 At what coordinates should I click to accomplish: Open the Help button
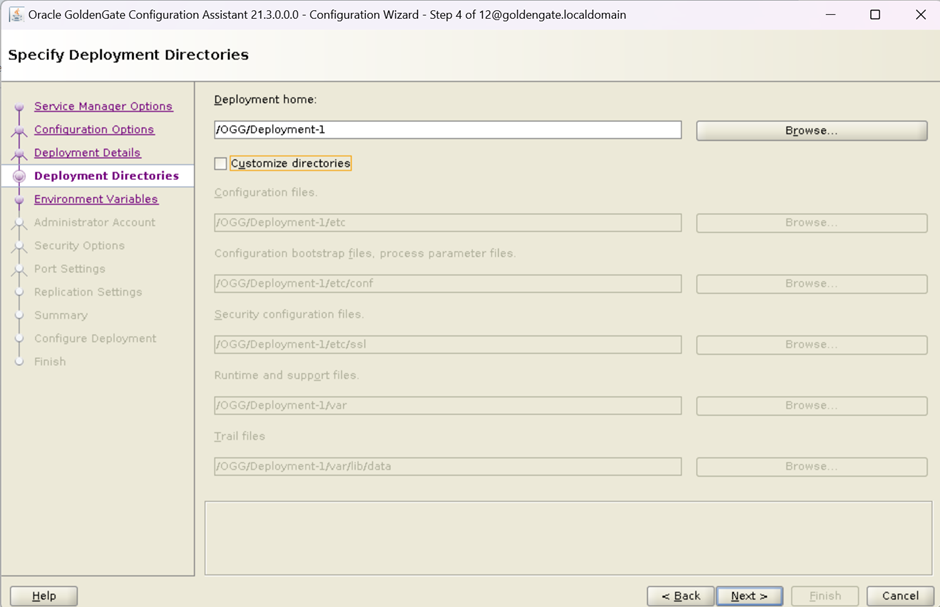(x=44, y=596)
